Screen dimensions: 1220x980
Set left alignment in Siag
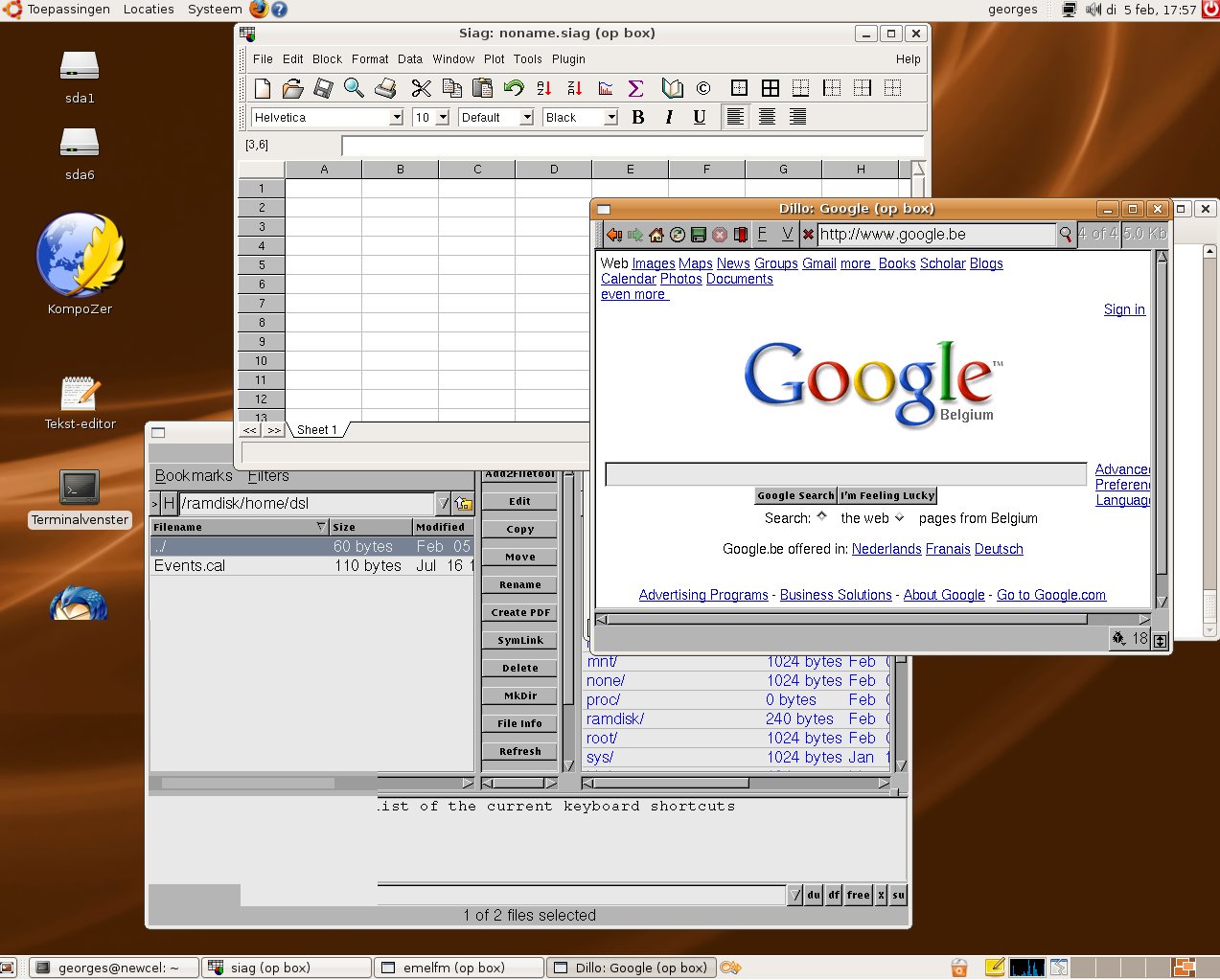point(735,117)
